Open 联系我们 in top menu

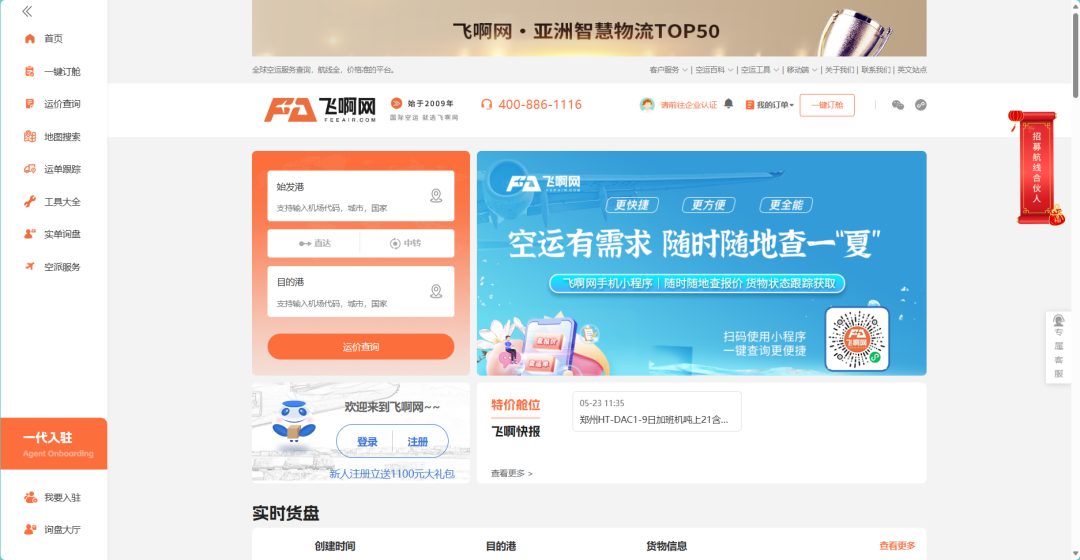(875, 70)
